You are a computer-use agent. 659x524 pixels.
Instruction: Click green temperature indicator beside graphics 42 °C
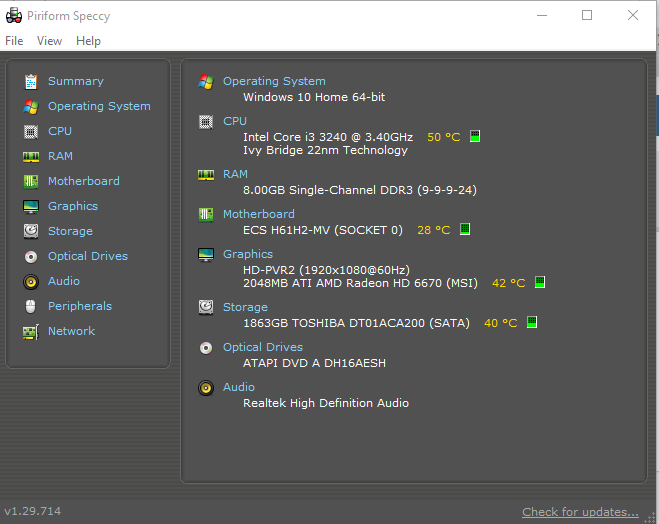tap(540, 282)
